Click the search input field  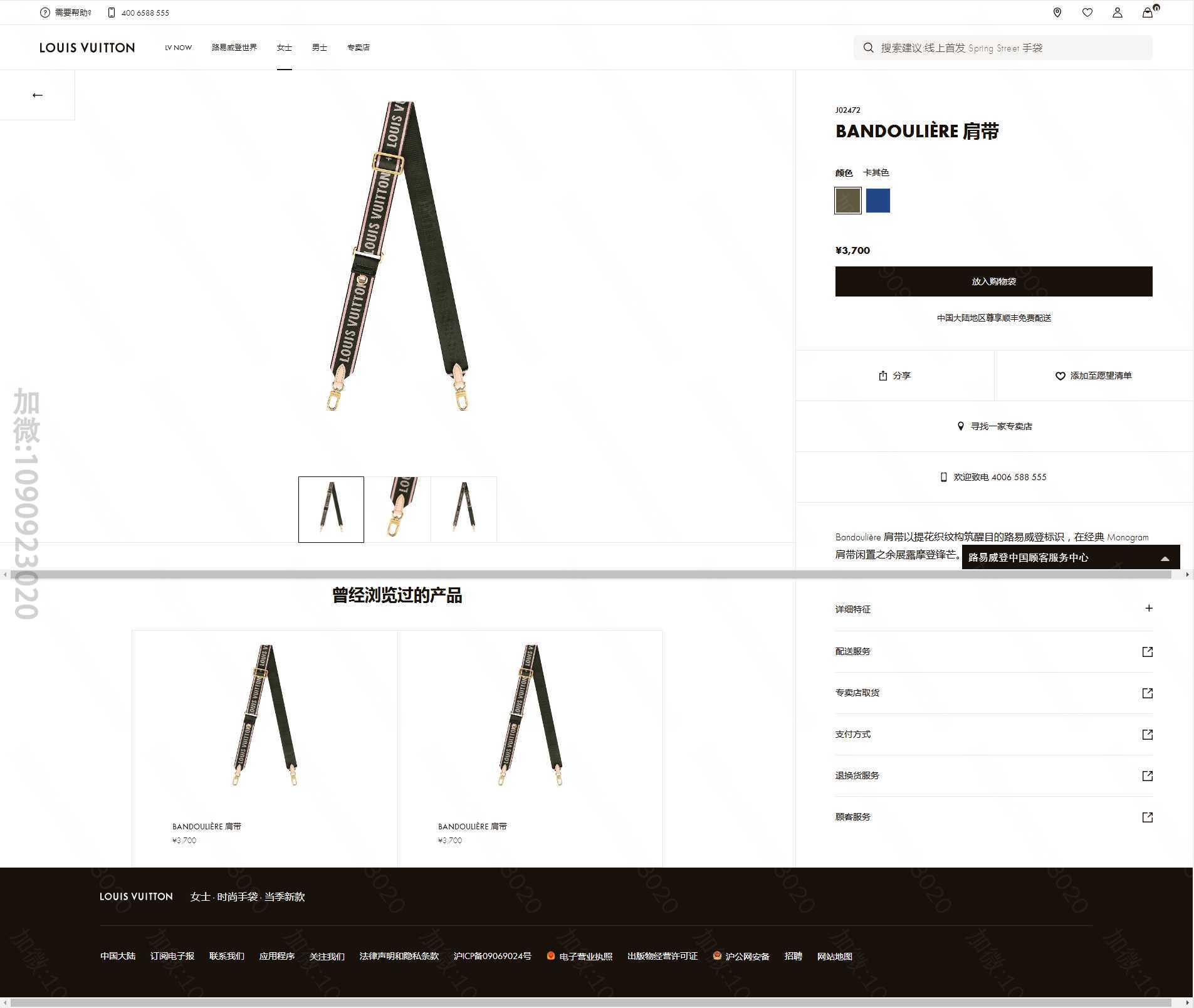tap(1003, 48)
